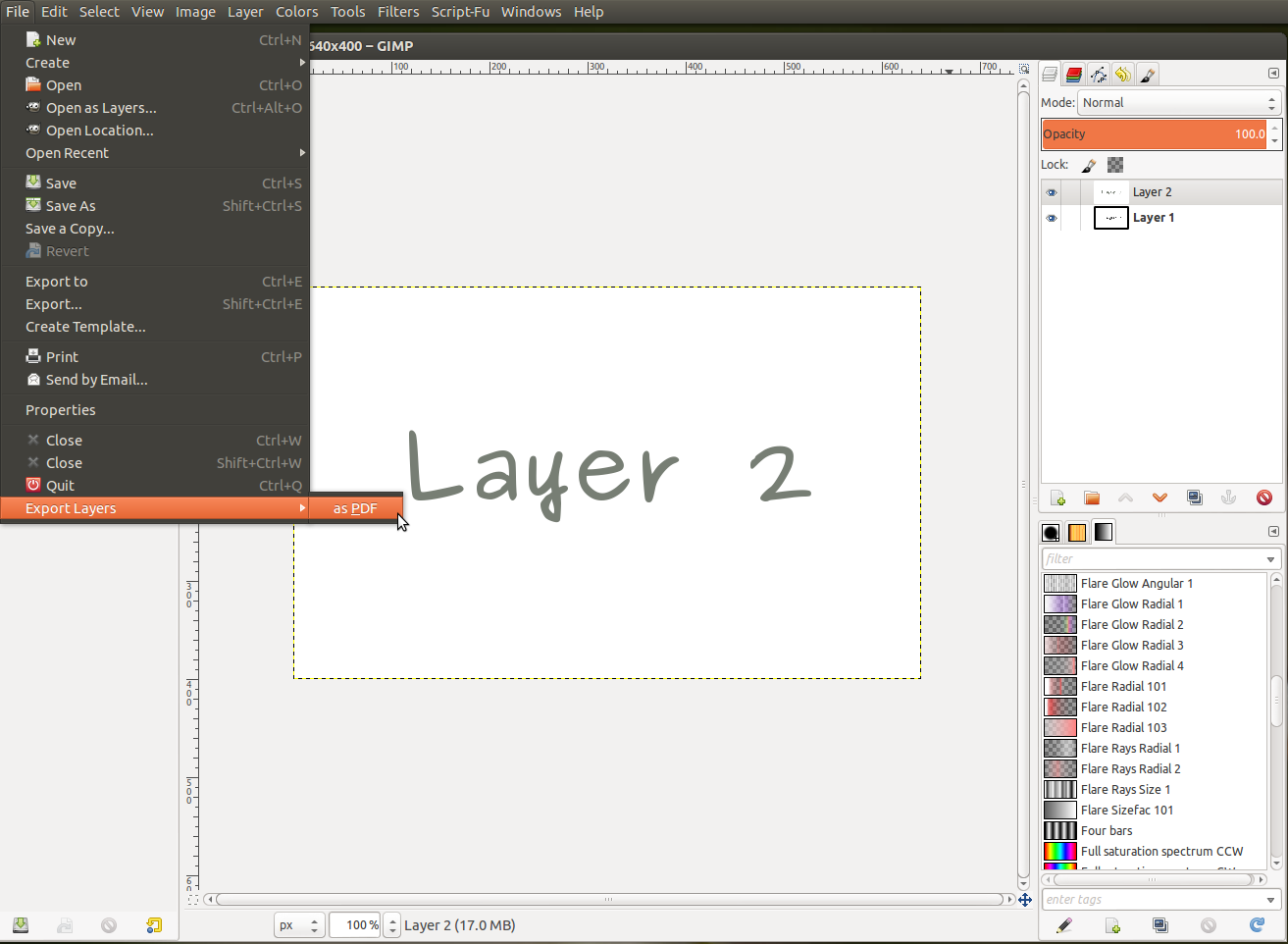This screenshot has height=944, width=1288.
Task: Select the Layer 2 thumbnail
Action: pos(1110,192)
